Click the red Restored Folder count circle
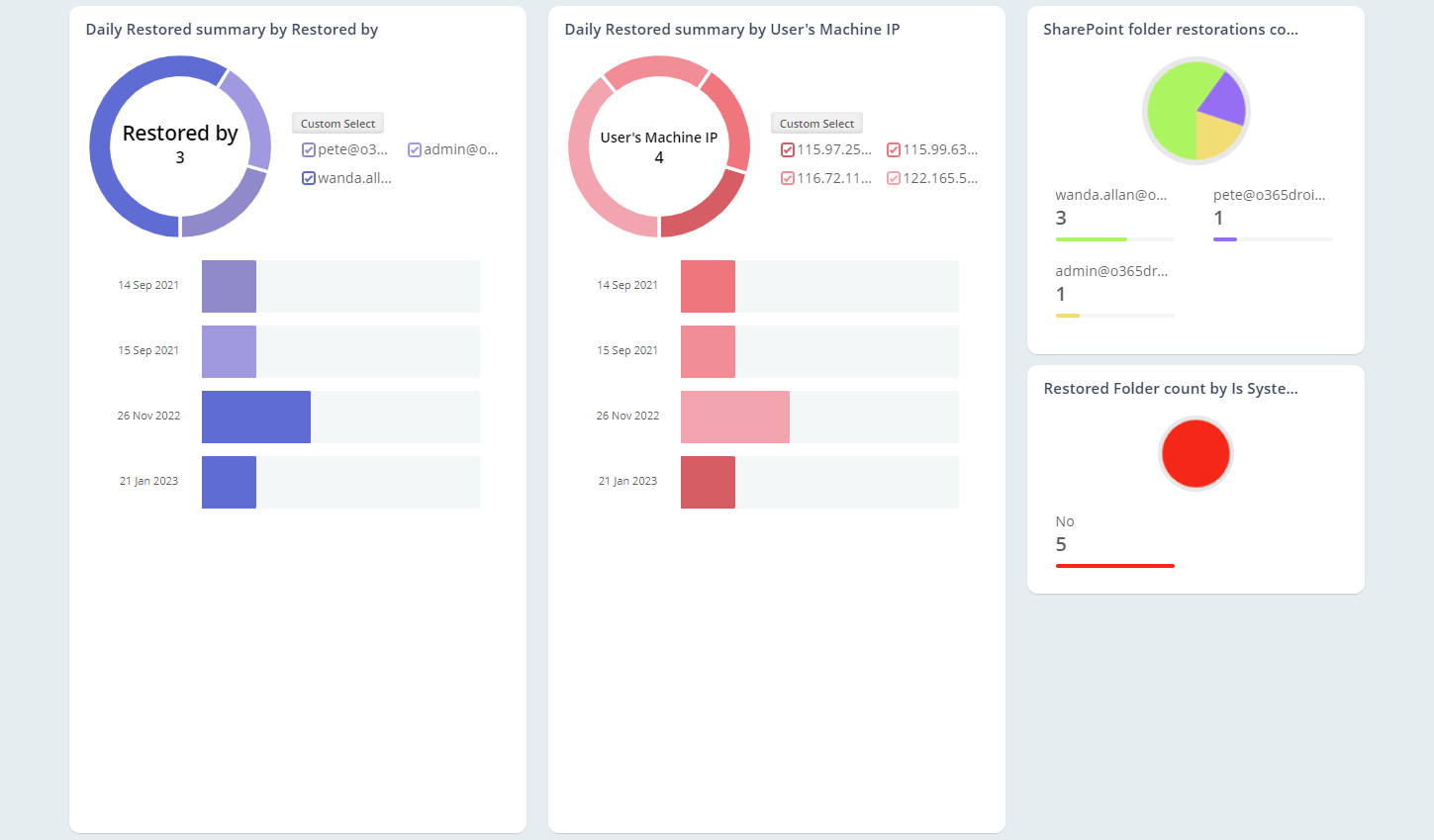The image size is (1434, 840). [x=1195, y=453]
